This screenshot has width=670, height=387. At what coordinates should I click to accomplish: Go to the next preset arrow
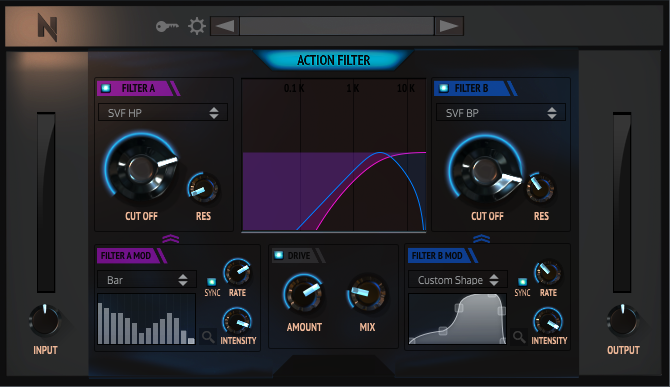449,26
